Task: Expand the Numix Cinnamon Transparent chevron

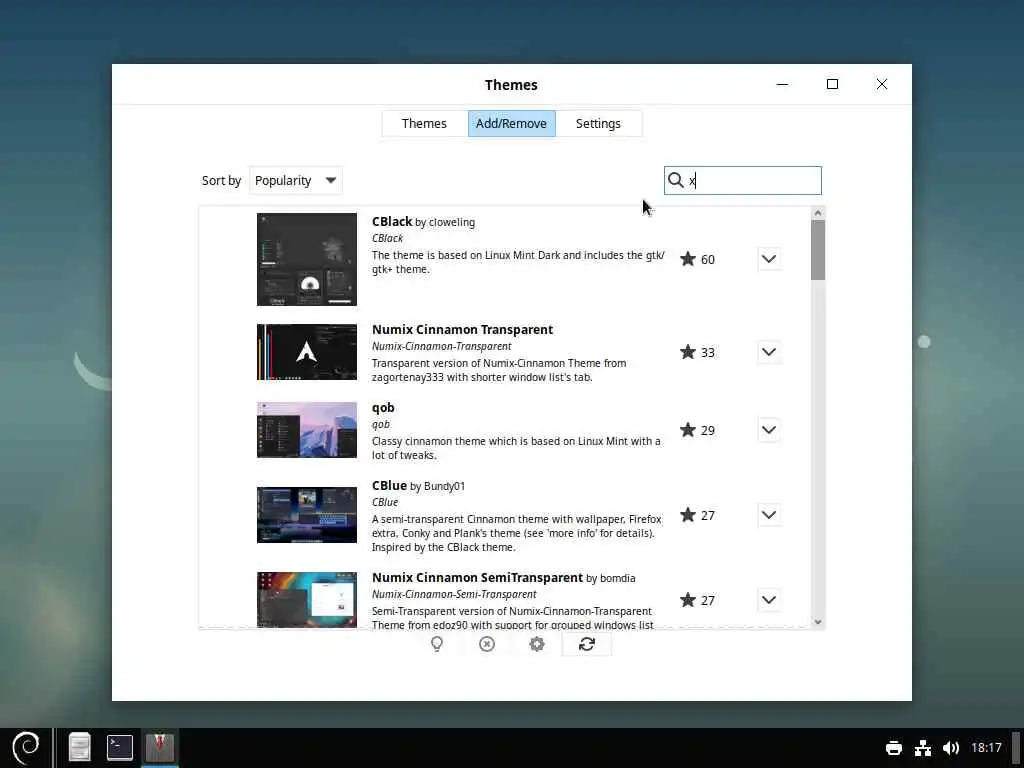Action: click(x=769, y=352)
